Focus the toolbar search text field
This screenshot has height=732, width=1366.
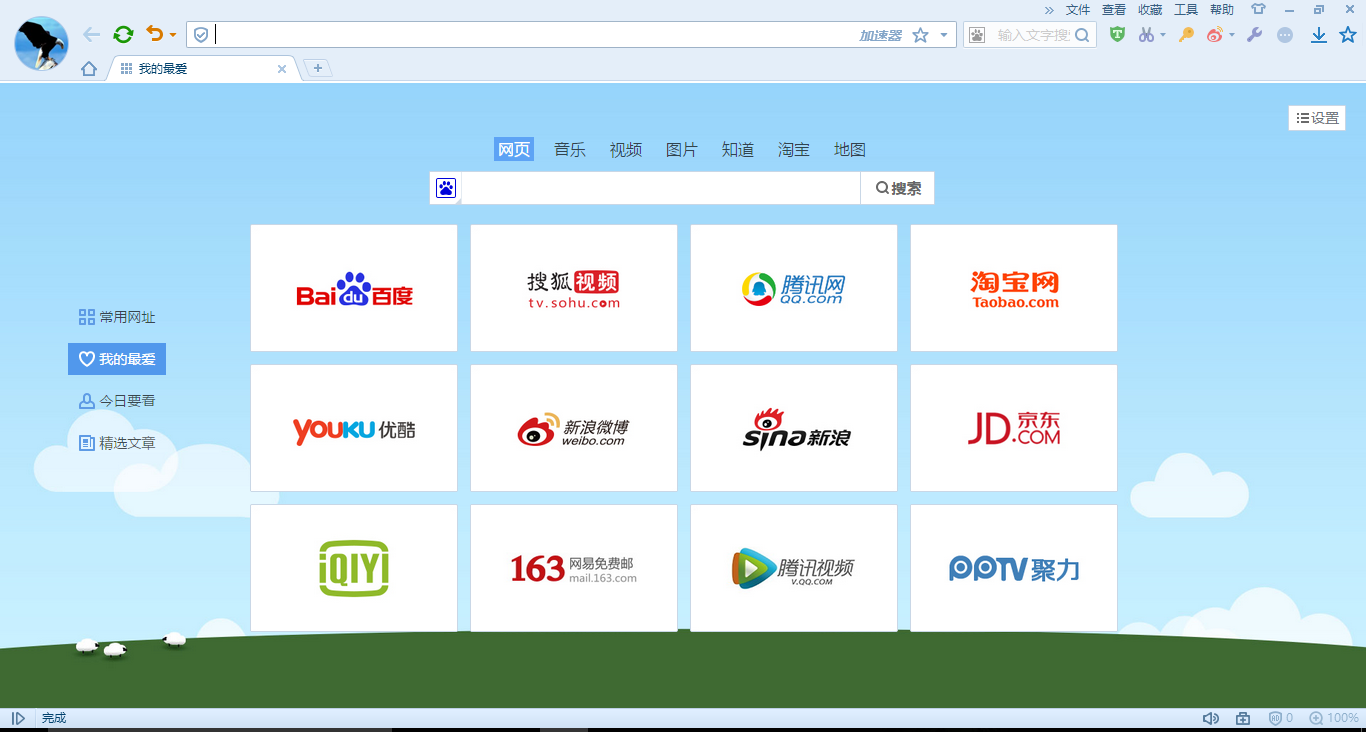(1032, 35)
